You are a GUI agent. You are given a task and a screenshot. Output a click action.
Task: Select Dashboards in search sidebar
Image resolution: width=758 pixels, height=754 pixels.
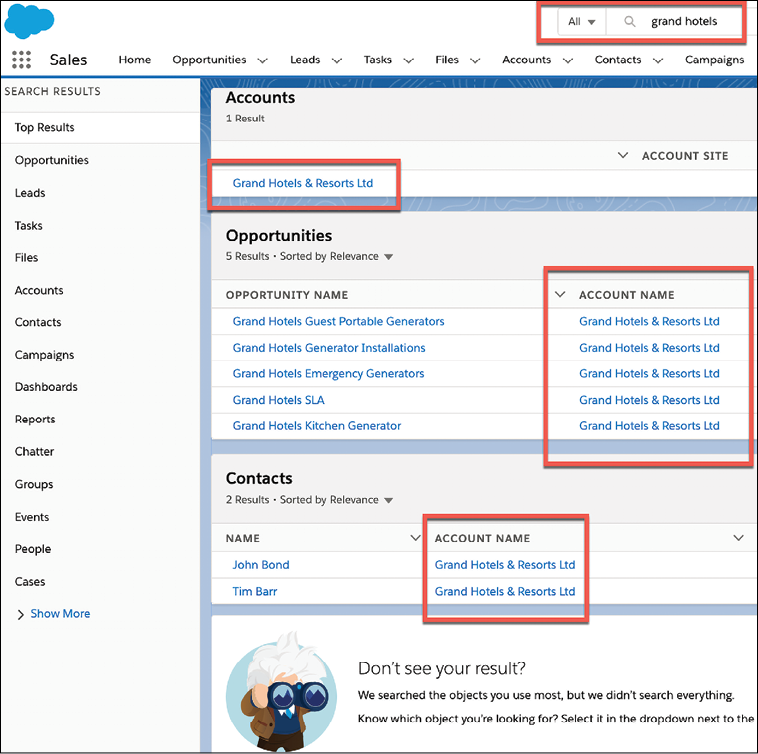pyautogui.click(x=46, y=387)
